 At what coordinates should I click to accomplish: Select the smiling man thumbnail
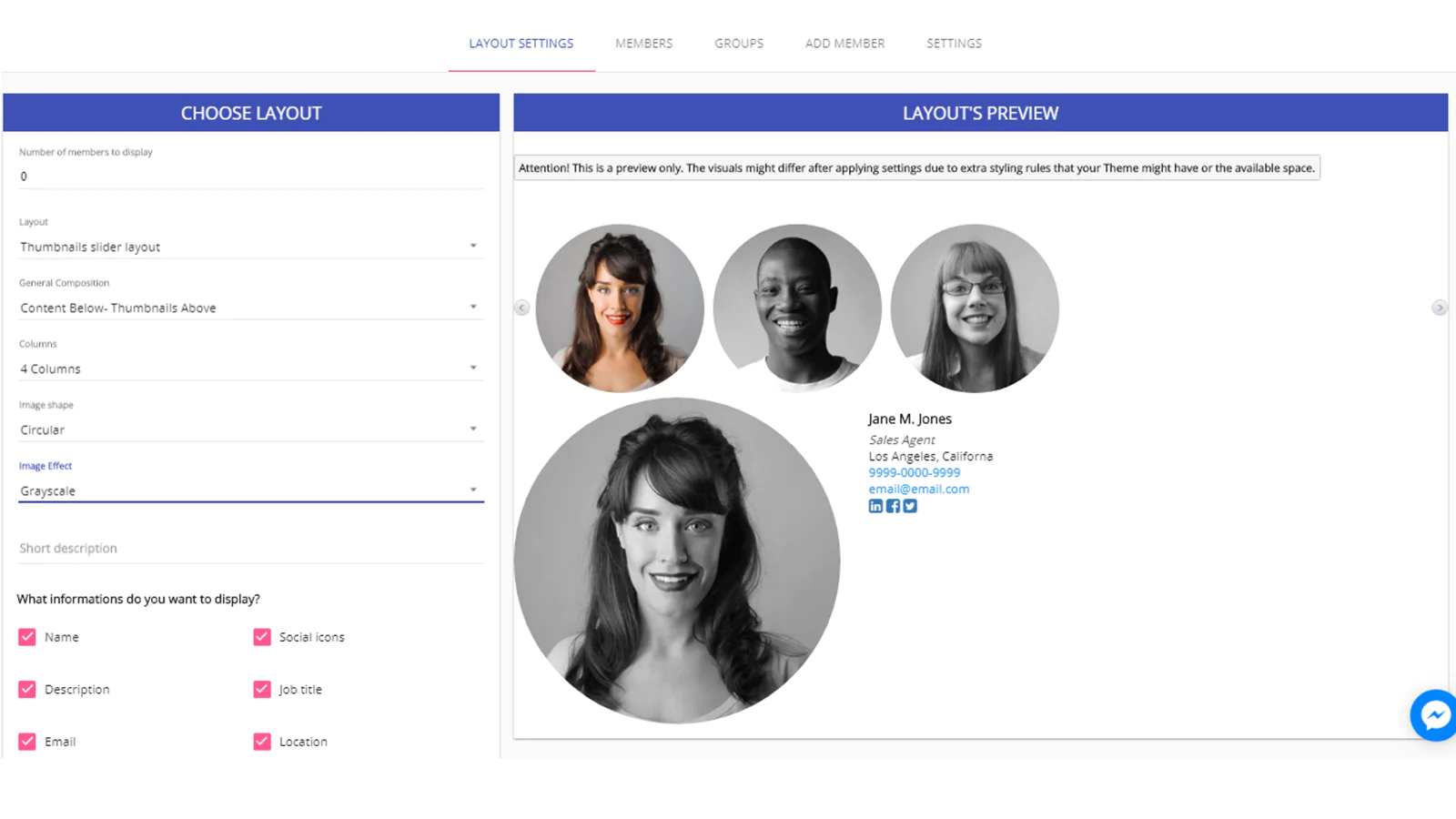pos(797,308)
